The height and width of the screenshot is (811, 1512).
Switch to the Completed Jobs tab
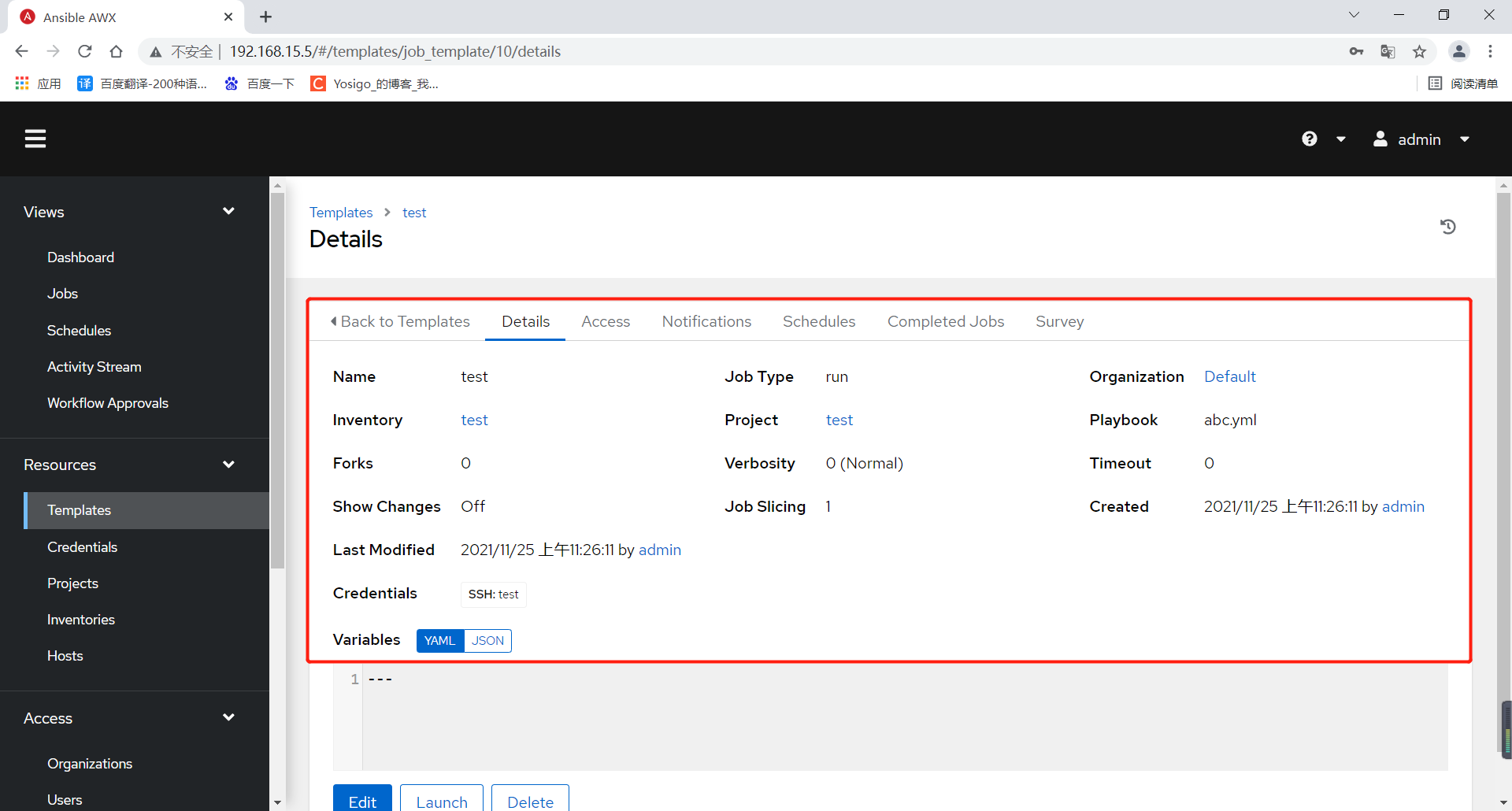pos(946,321)
